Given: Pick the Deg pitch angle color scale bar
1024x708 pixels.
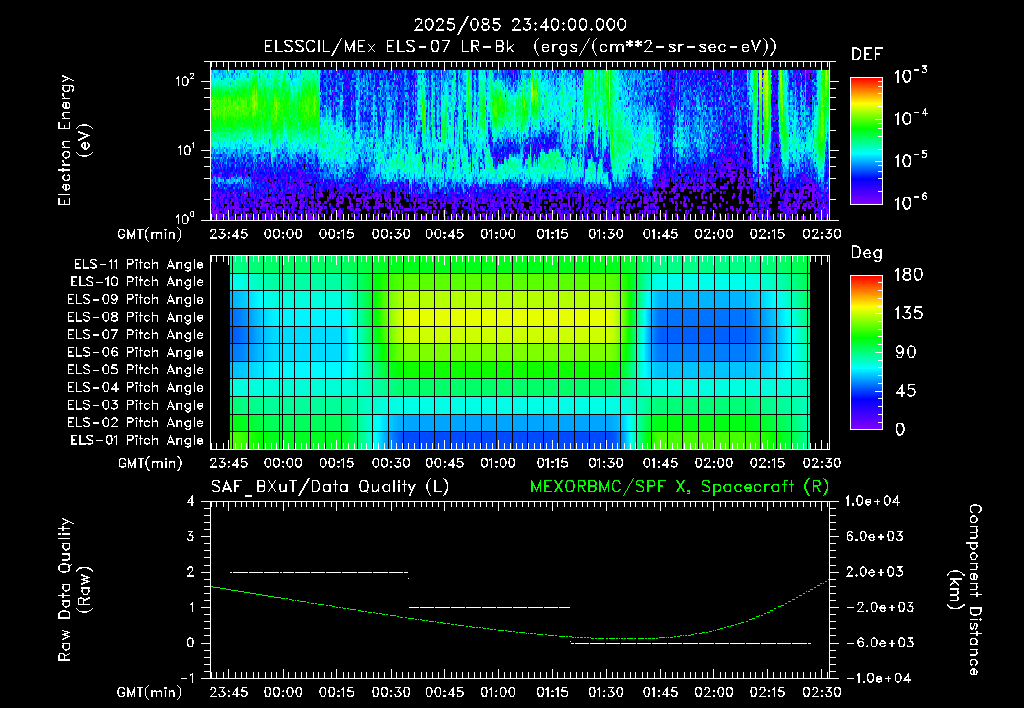Looking at the screenshot, I should coord(866,352).
